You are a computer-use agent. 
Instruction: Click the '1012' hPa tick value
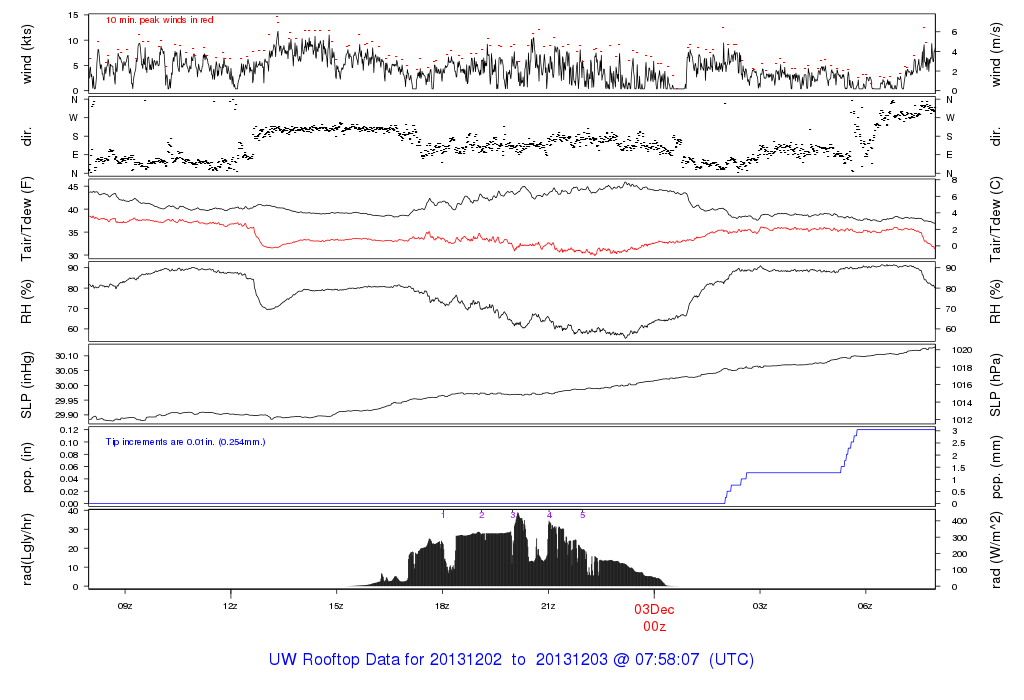(961, 420)
